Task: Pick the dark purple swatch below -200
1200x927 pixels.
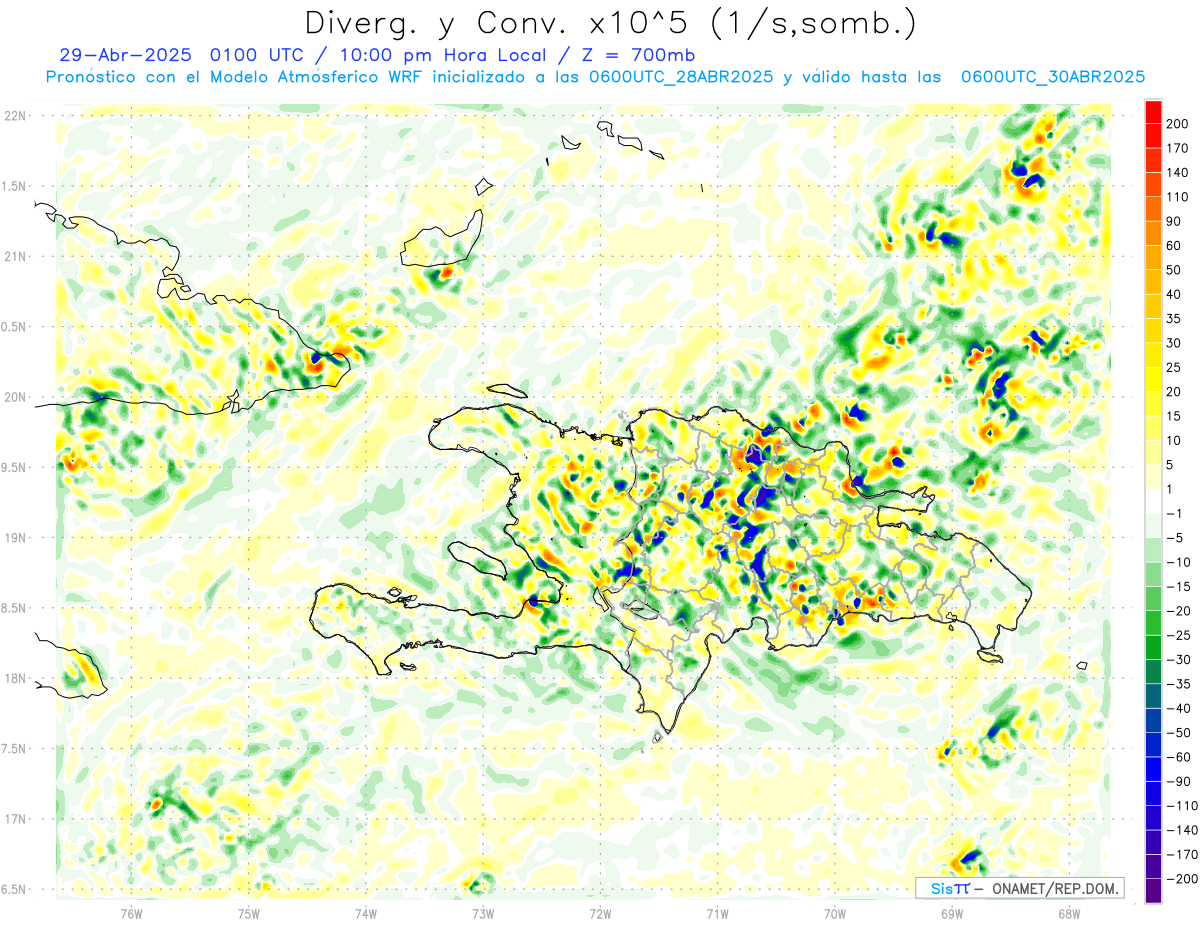Action: 1153,891
